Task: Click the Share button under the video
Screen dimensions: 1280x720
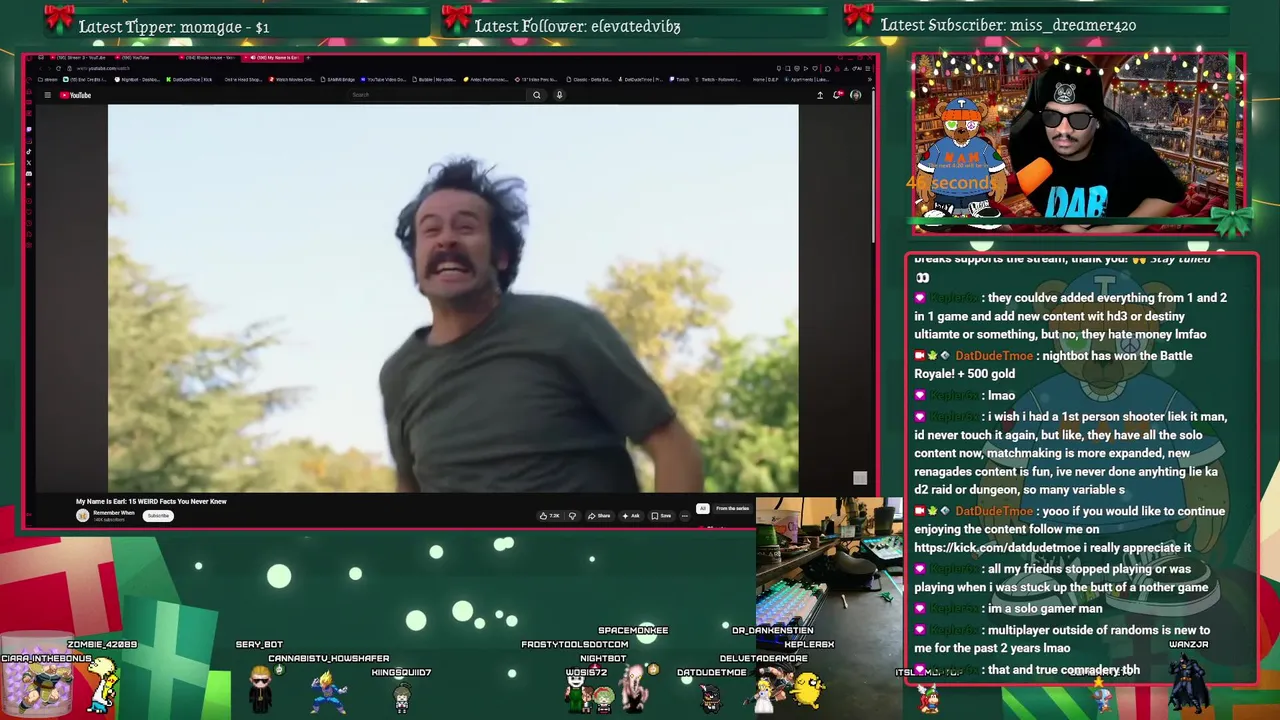Action: coord(599,516)
